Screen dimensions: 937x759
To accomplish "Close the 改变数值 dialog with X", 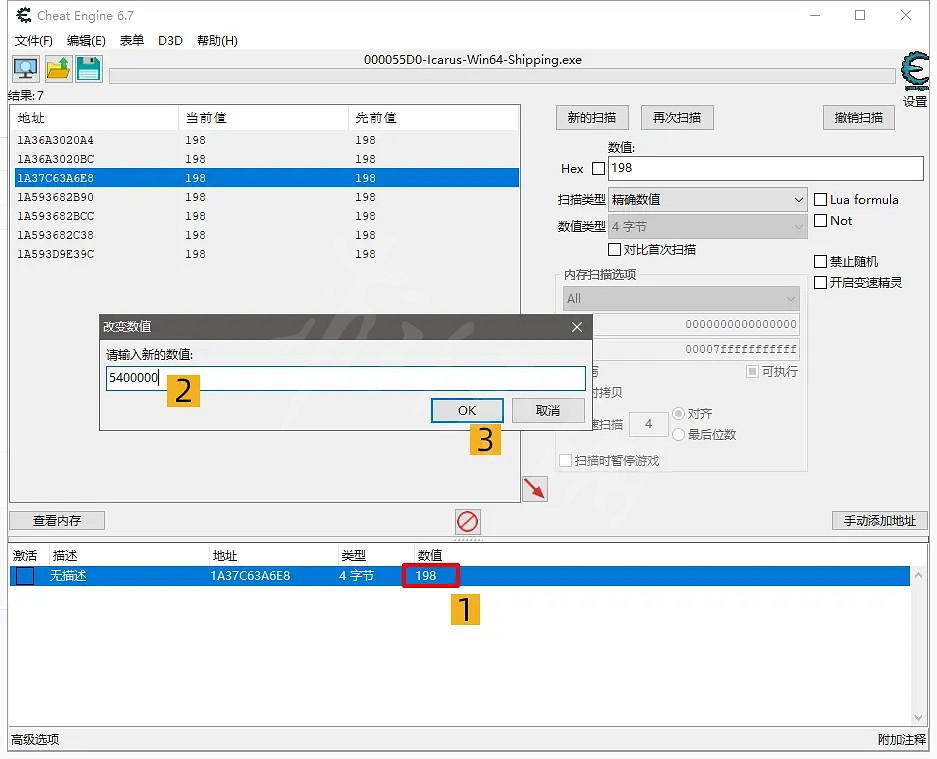I will click(576, 327).
